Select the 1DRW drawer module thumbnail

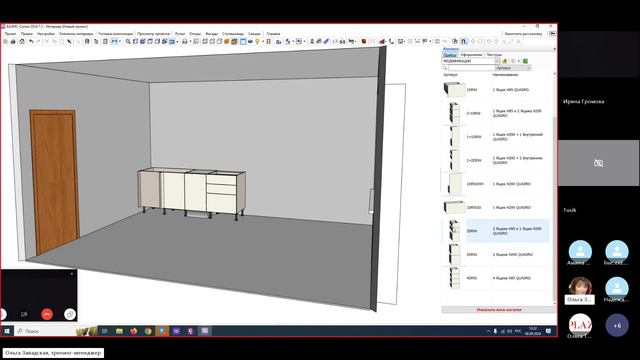[454, 89]
